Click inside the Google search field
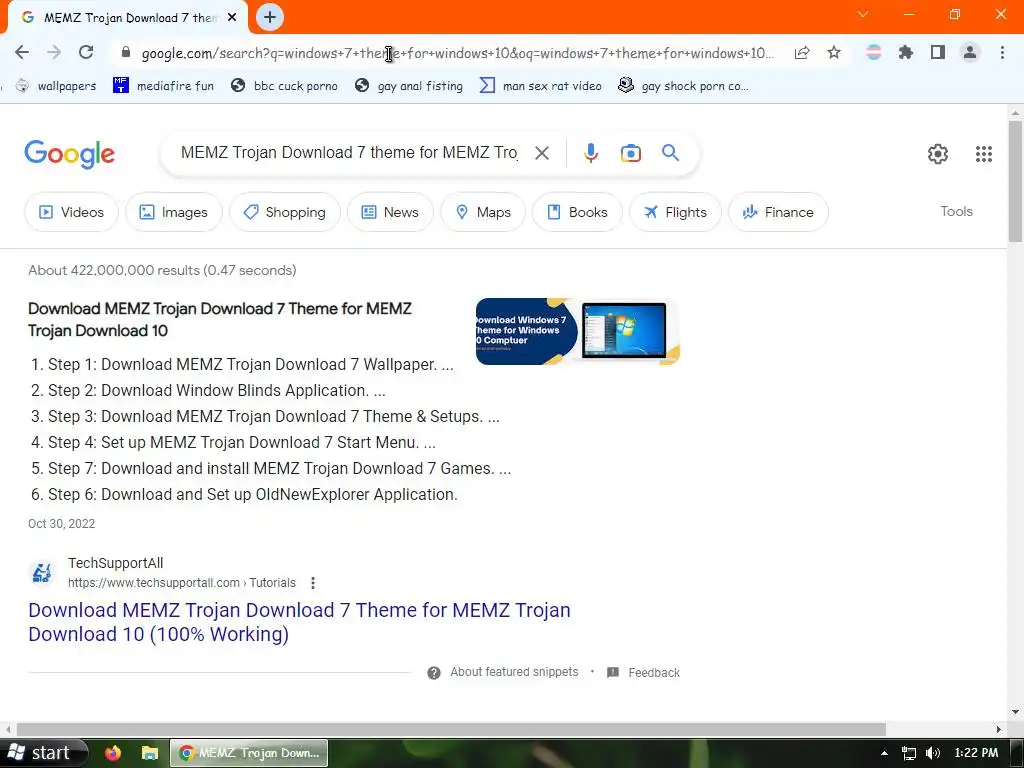 click(349, 153)
